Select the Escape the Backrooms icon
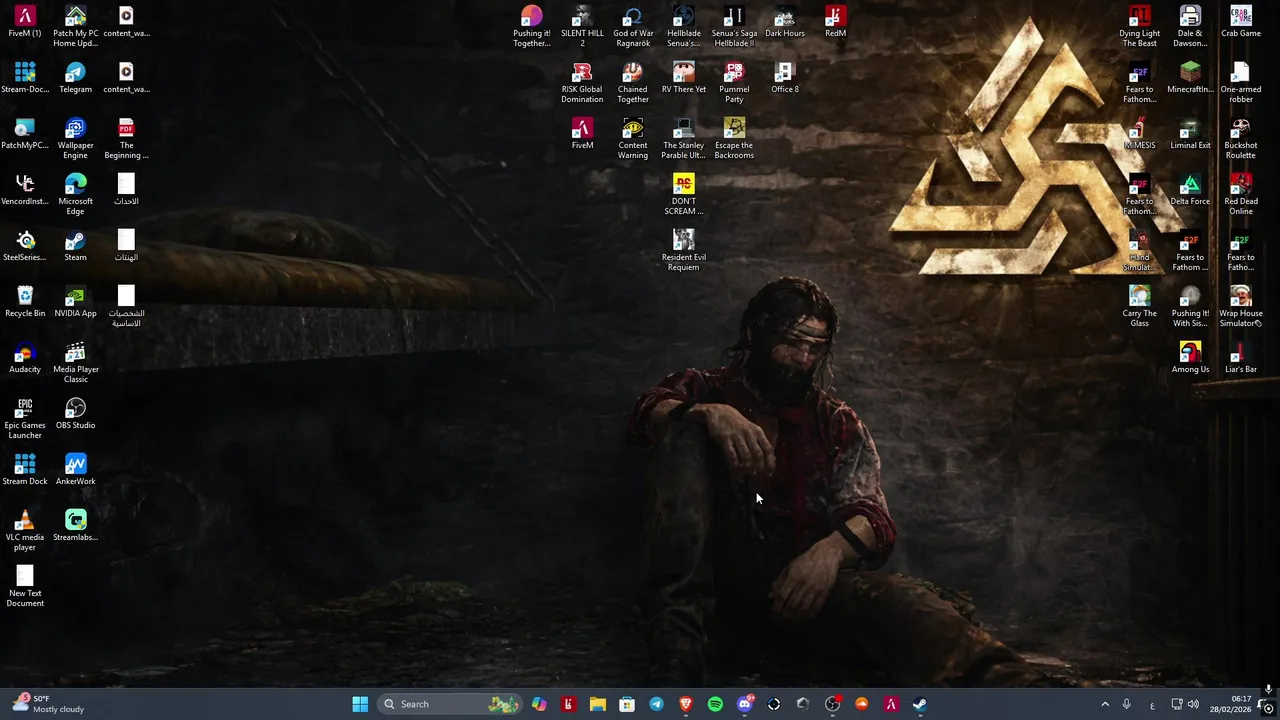The height and width of the screenshot is (720, 1280). 734,140
